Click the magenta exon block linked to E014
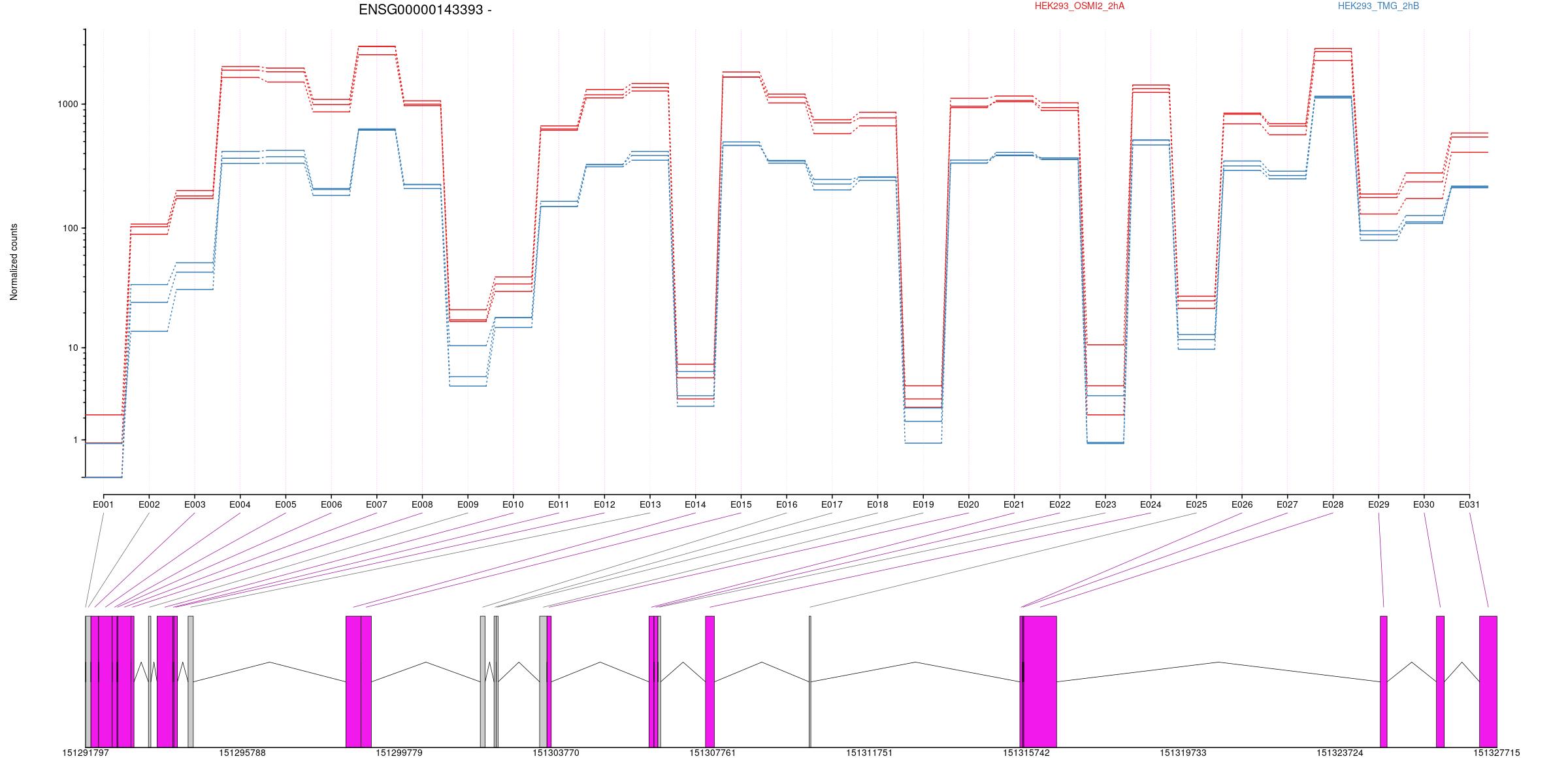The height and width of the screenshot is (784, 1568). coord(353,681)
